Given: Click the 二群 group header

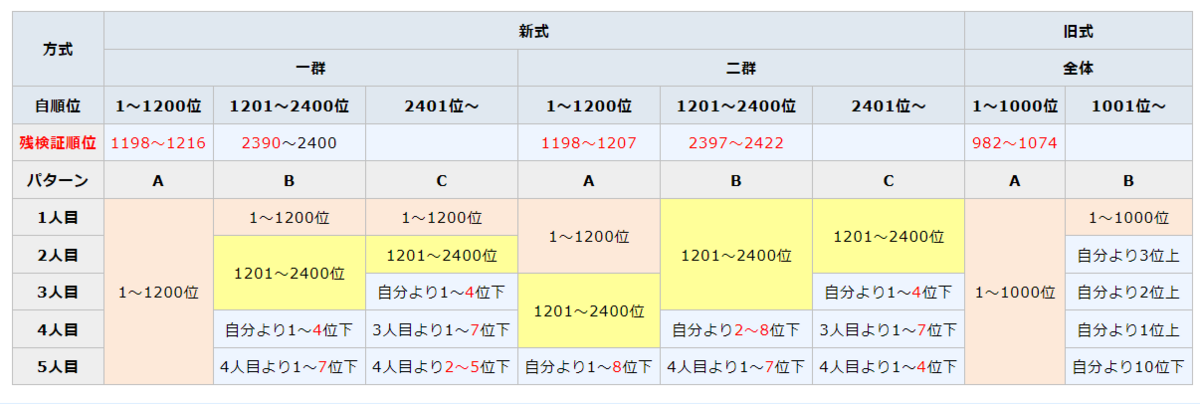Looking at the screenshot, I should (x=741, y=68).
